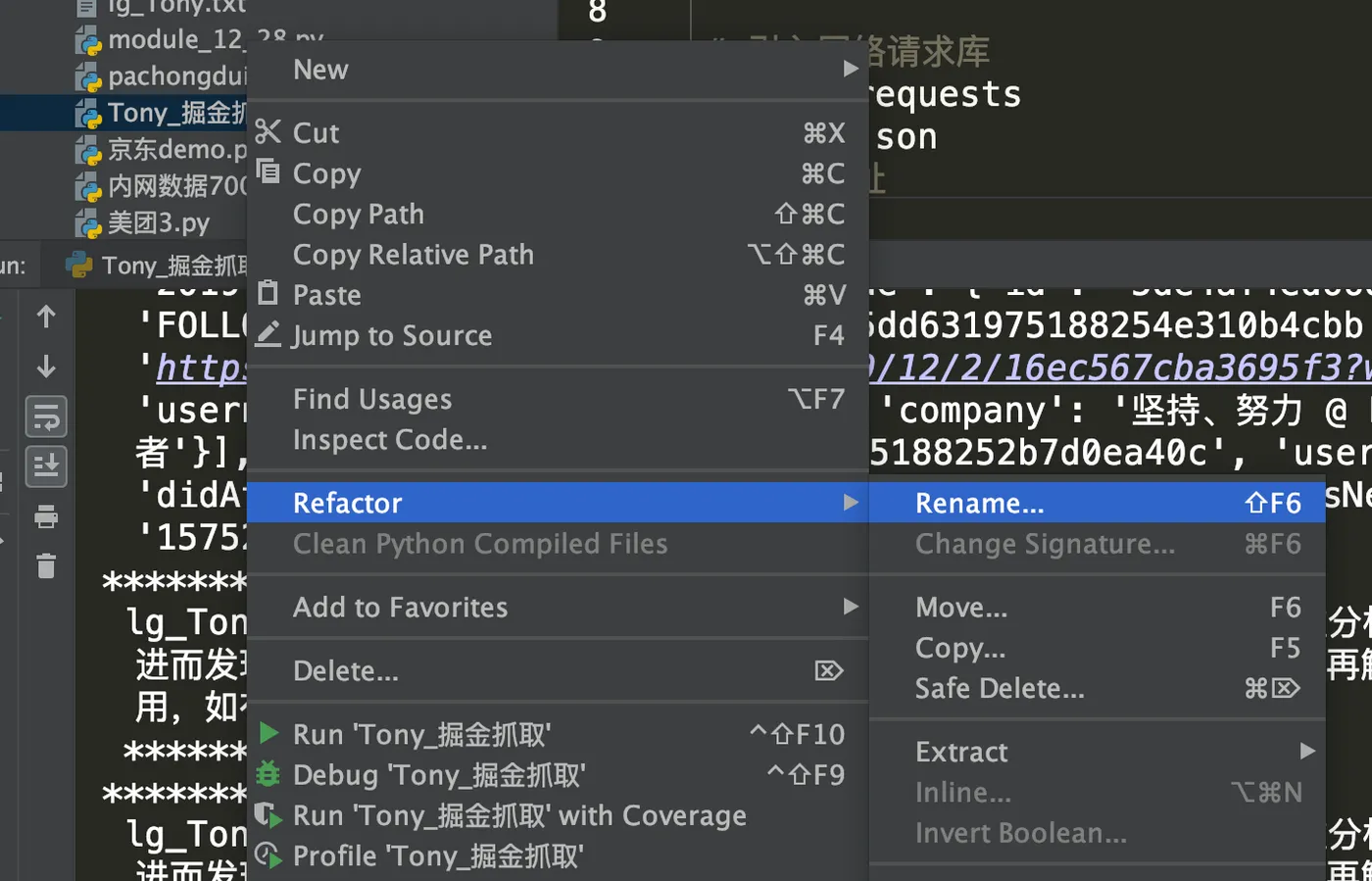Click the Profile icon in context menu
The image size is (1372, 881).
coord(268,856)
